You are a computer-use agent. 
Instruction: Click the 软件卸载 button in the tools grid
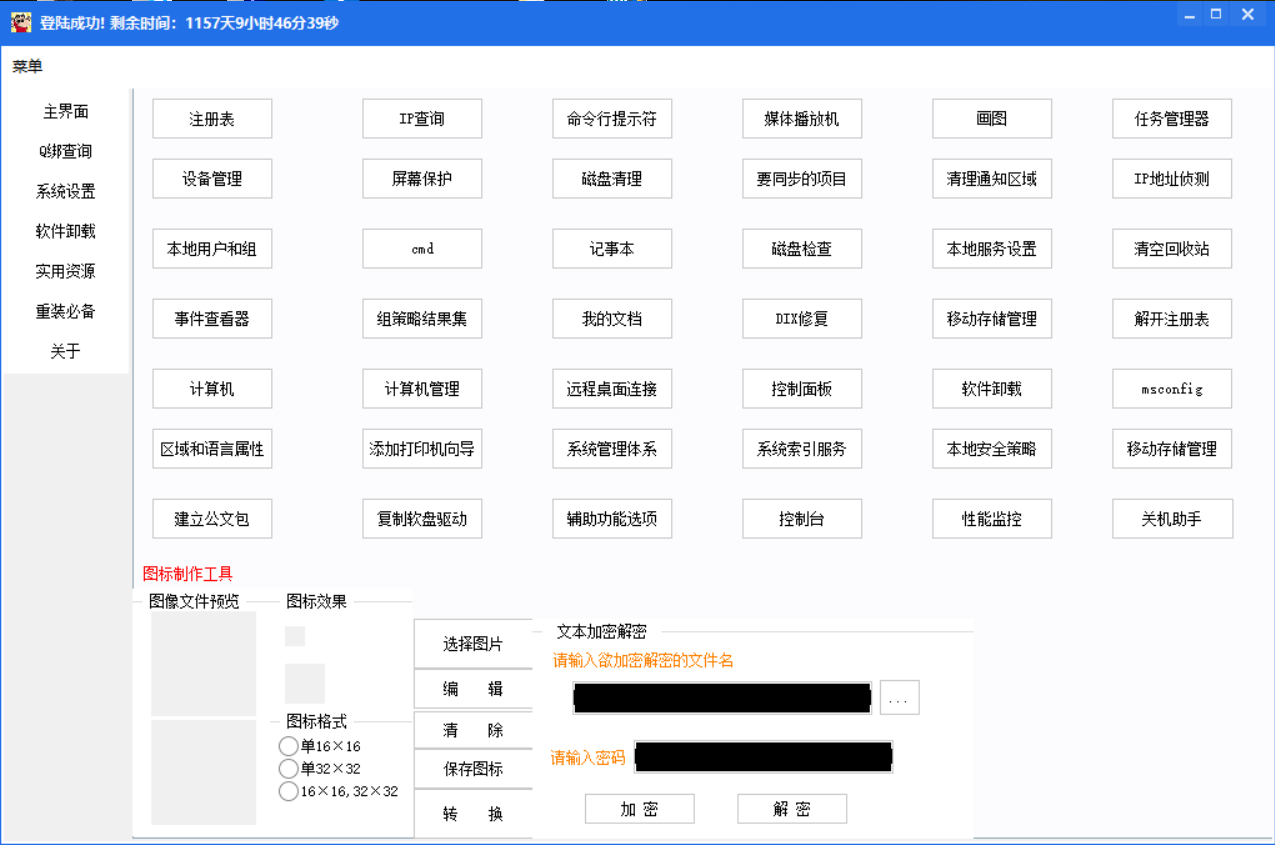[x=992, y=389]
